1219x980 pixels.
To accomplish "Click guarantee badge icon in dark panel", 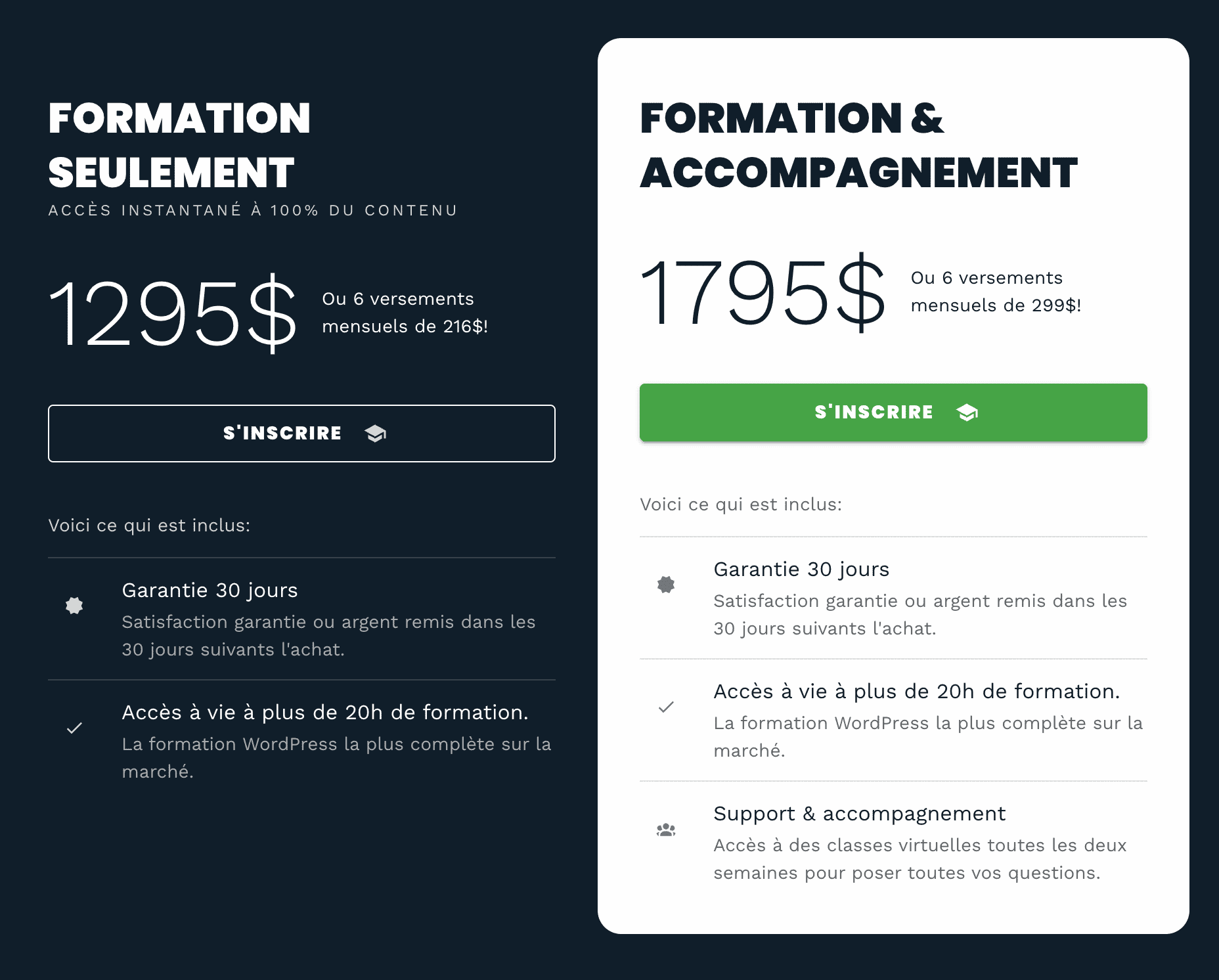I will pos(74,606).
